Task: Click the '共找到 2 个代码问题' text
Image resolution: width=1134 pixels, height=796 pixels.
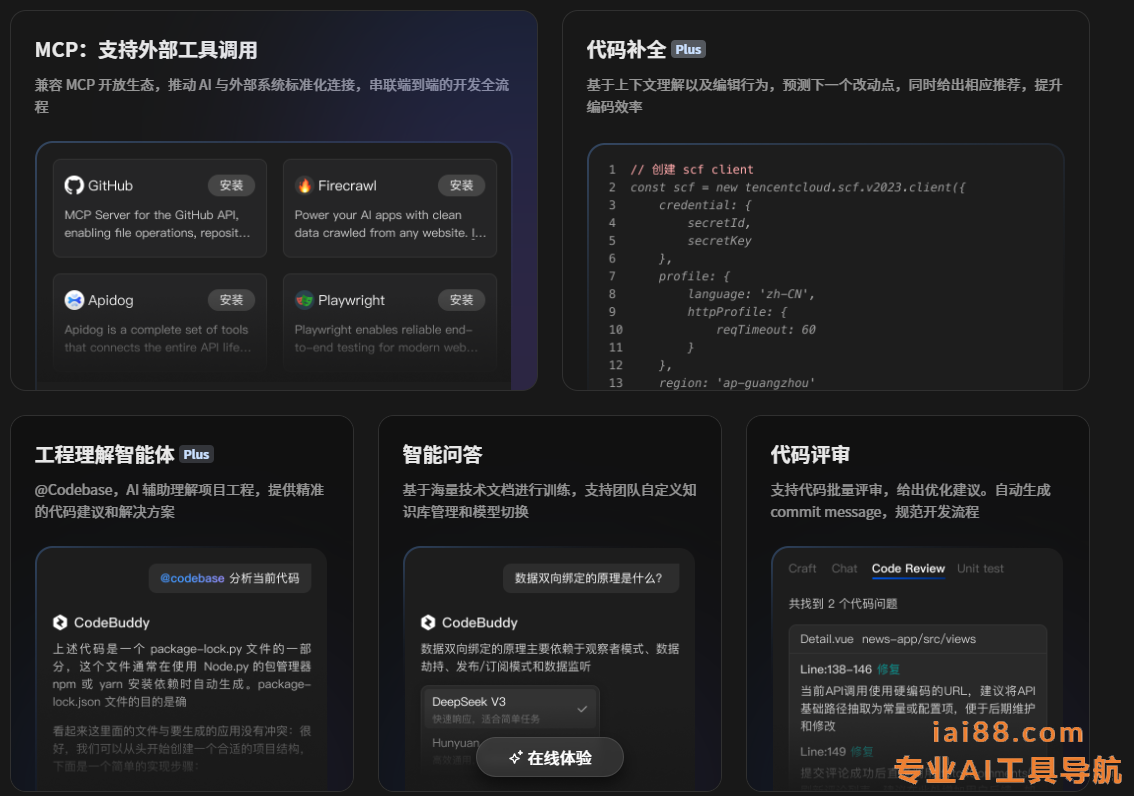Action: coord(843,604)
